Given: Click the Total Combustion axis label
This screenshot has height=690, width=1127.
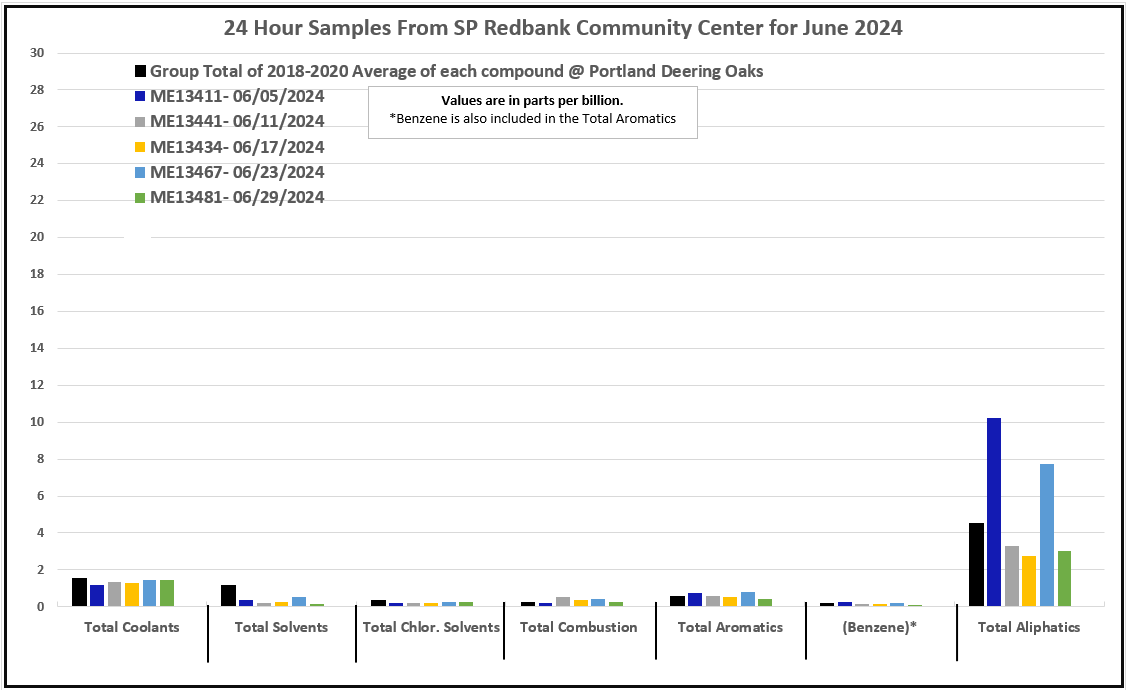Looking at the screenshot, I should [578, 627].
